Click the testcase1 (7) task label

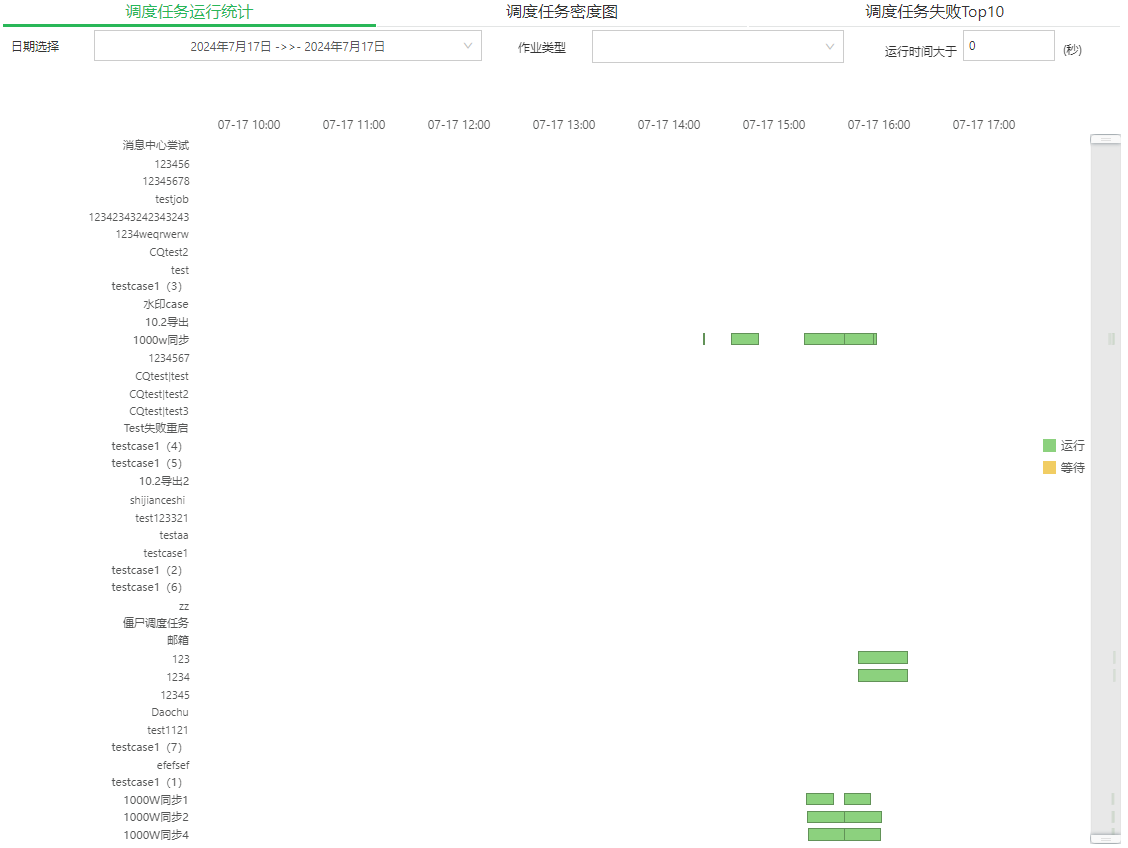click(147, 747)
